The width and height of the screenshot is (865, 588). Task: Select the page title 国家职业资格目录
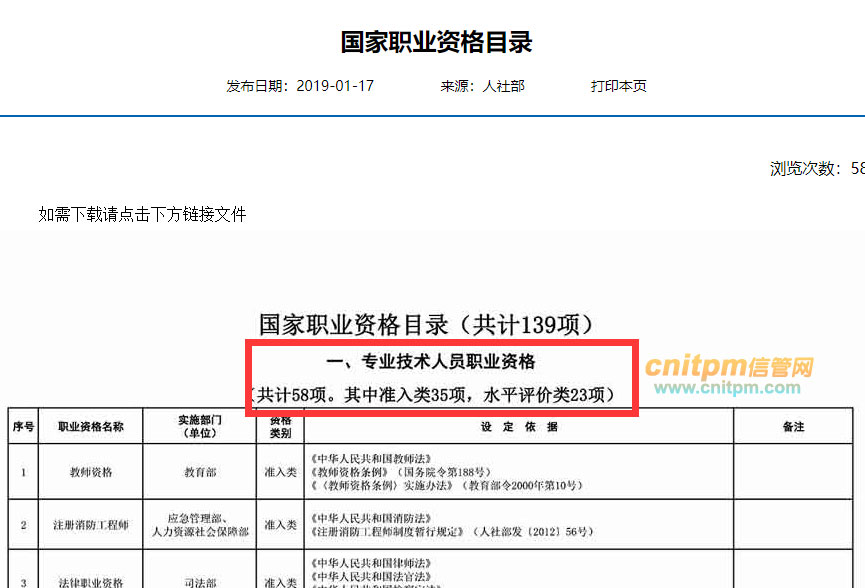click(x=436, y=42)
